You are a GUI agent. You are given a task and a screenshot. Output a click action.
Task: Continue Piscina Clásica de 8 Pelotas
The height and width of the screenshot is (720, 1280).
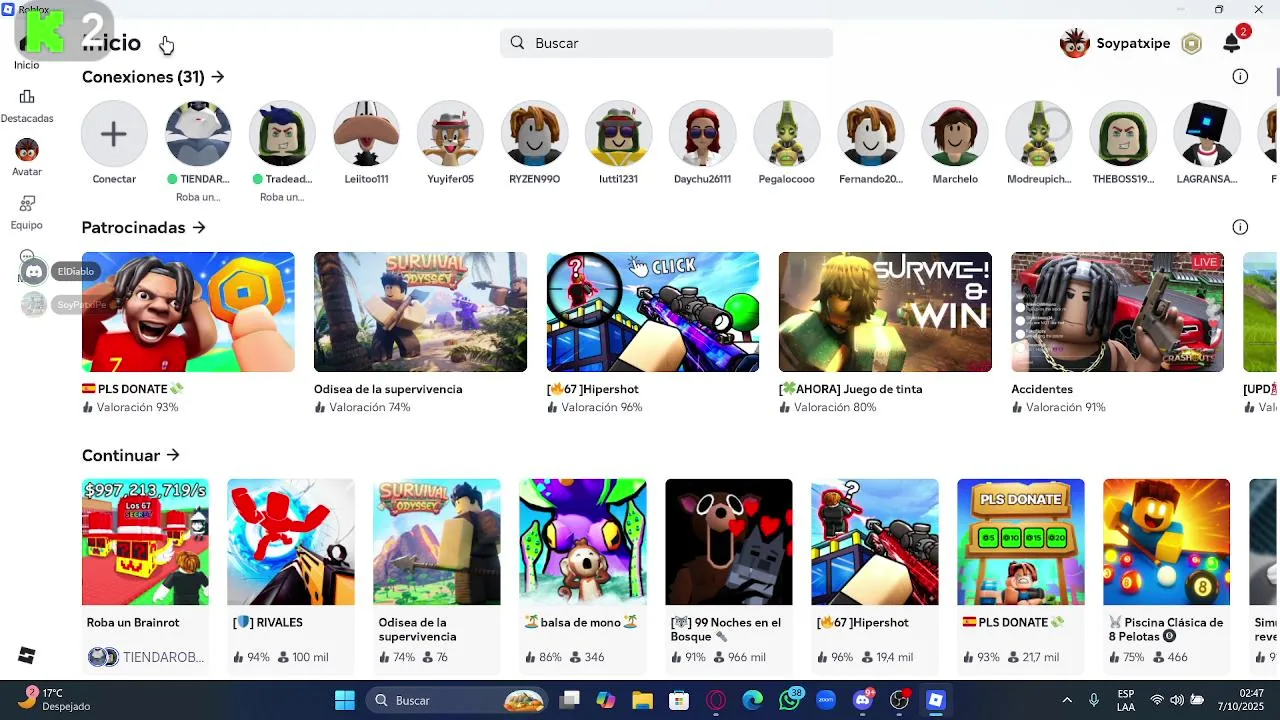[1167, 542]
